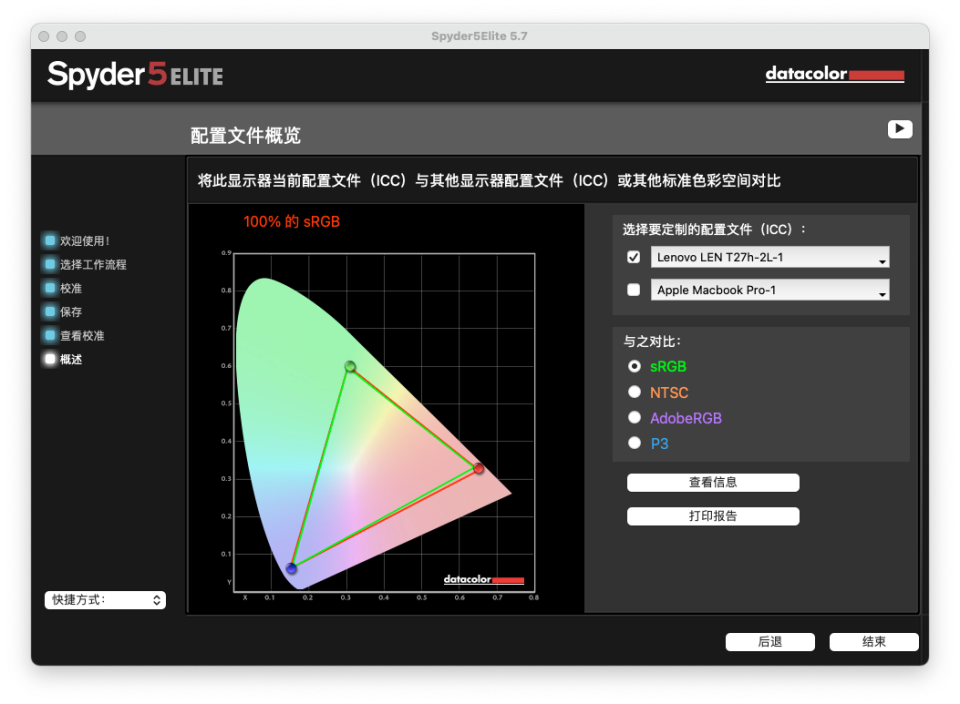The width and height of the screenshot is (960, 704).
Task: Open the Apple Macbook Pro-1 profile dropdown
Action: coord(770,290)
